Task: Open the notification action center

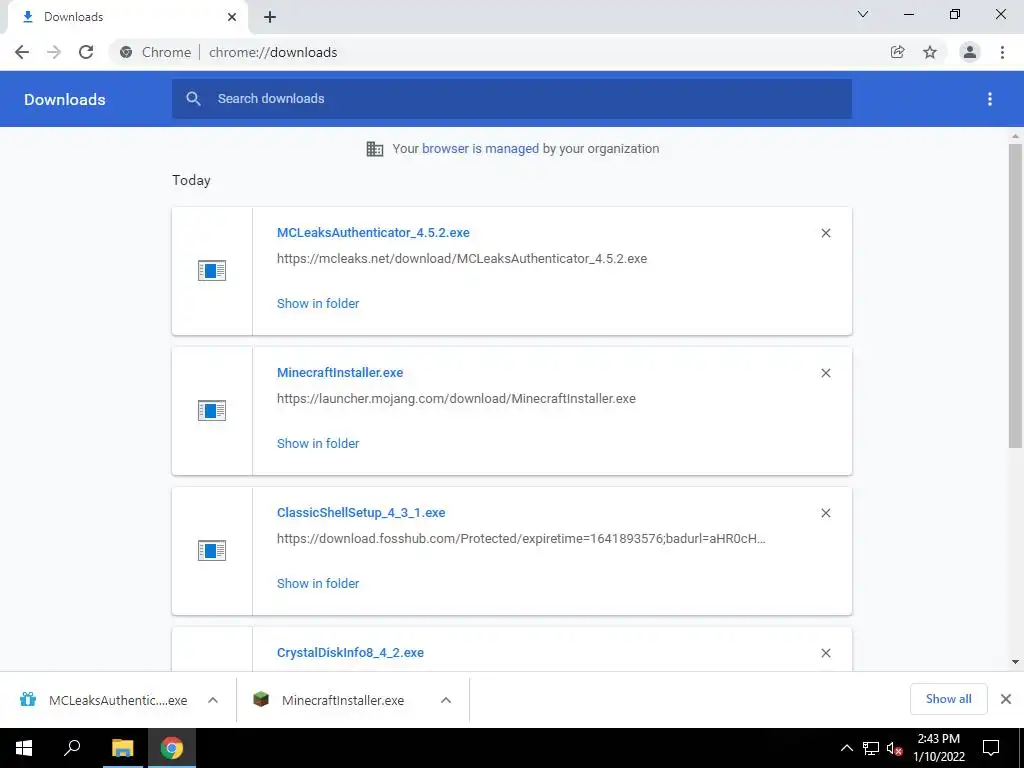Action: click(x=991, y=748)
